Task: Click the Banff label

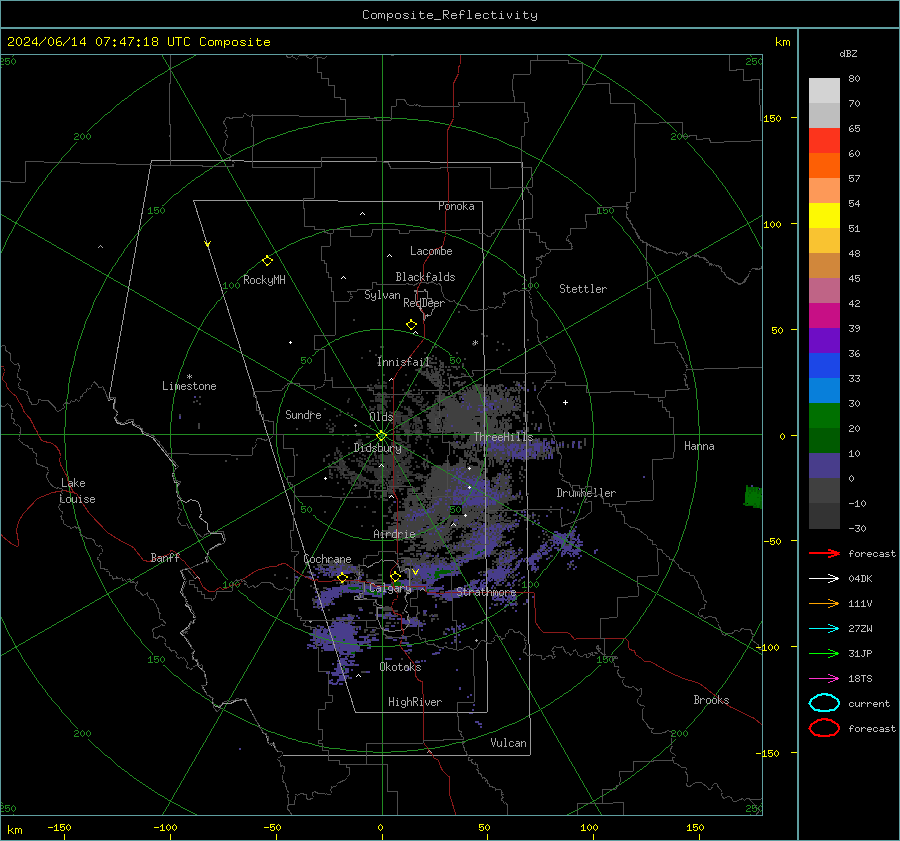Action: tap(165, 557)
